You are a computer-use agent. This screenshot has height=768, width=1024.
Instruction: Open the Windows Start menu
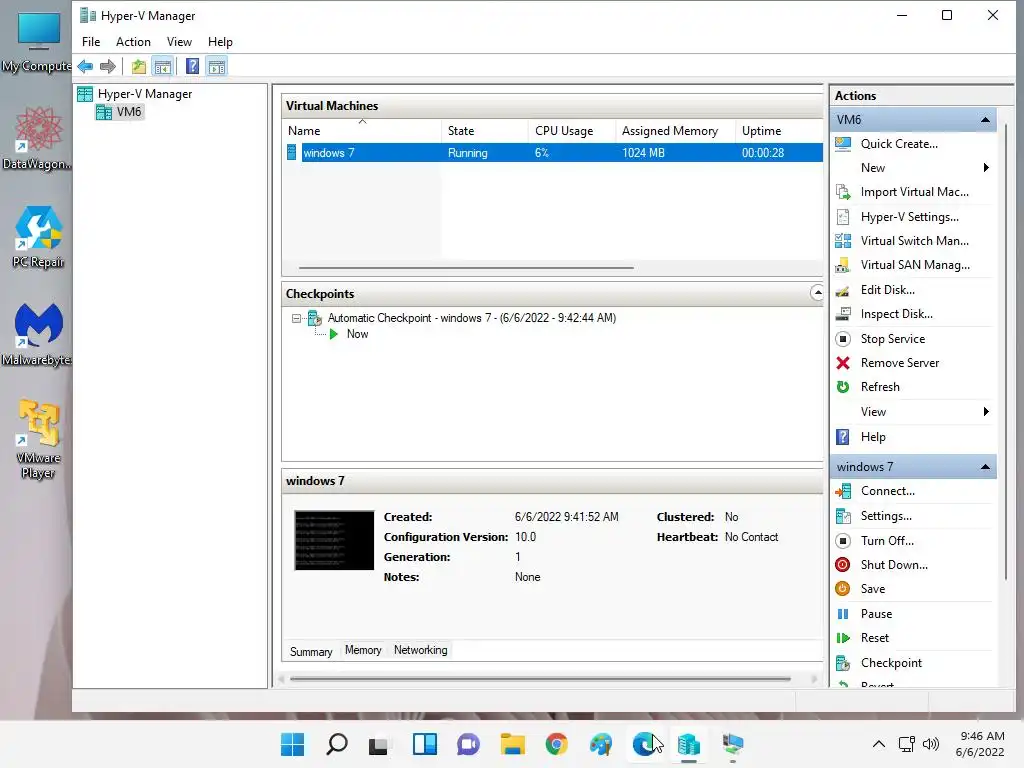(292, 744)
